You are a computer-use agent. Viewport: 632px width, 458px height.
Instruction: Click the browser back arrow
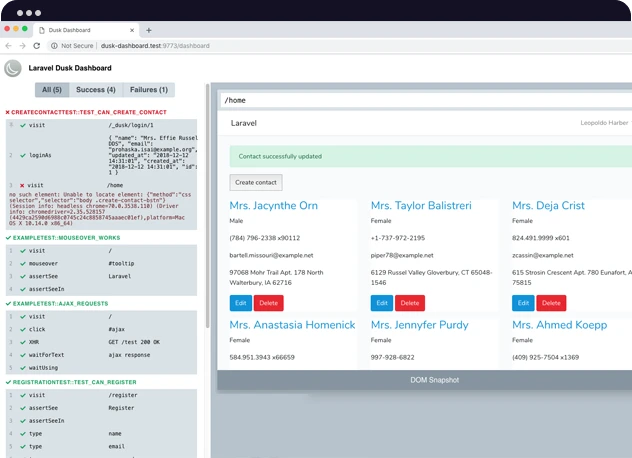(x=9, y=46)
